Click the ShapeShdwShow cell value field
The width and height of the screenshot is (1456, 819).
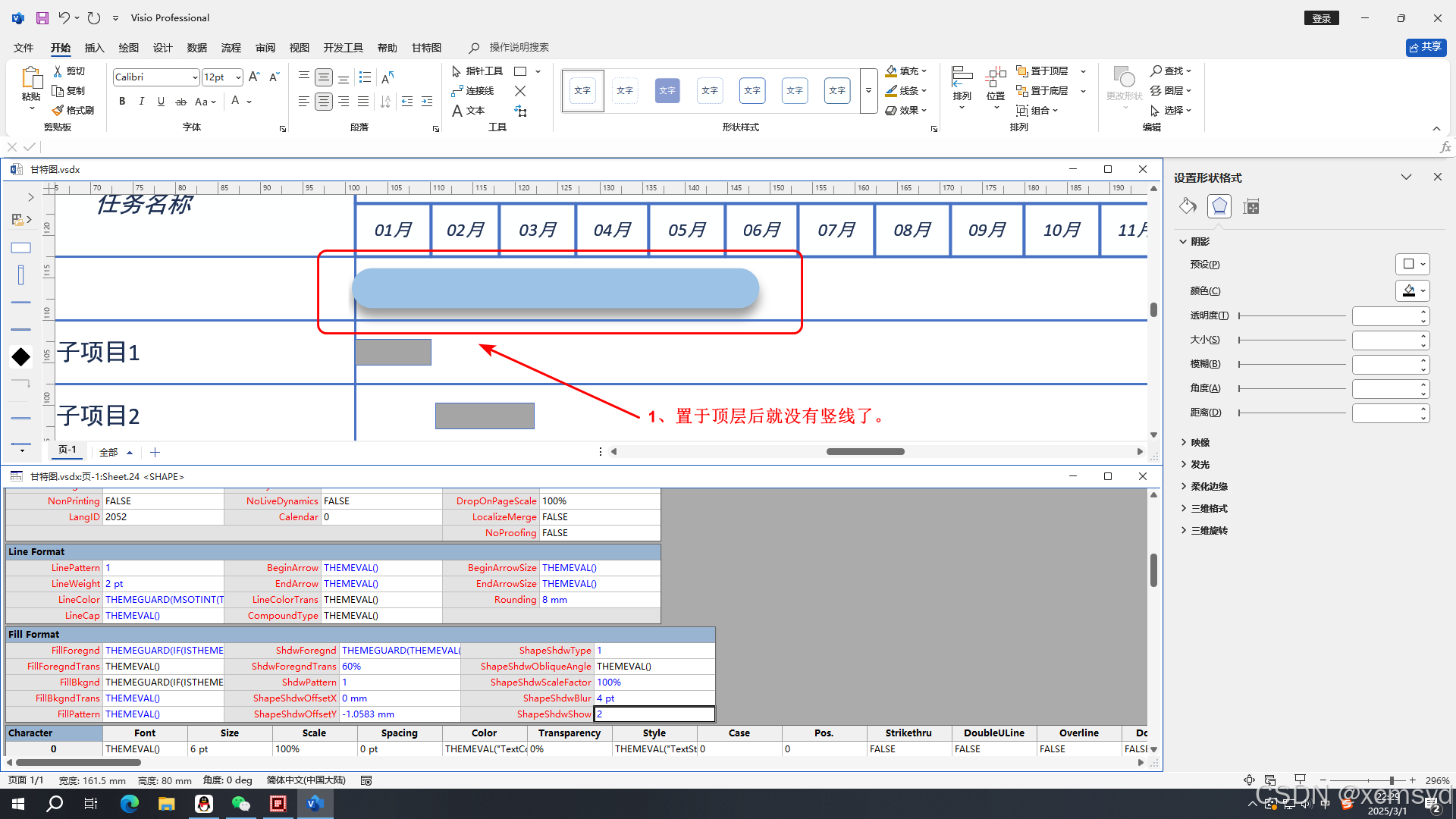(654, 714)
